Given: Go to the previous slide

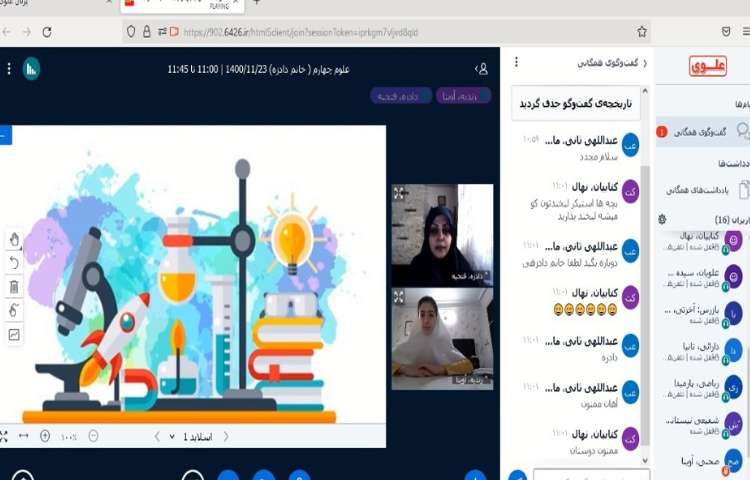Looking at the screenshot, I should point(157,436).
